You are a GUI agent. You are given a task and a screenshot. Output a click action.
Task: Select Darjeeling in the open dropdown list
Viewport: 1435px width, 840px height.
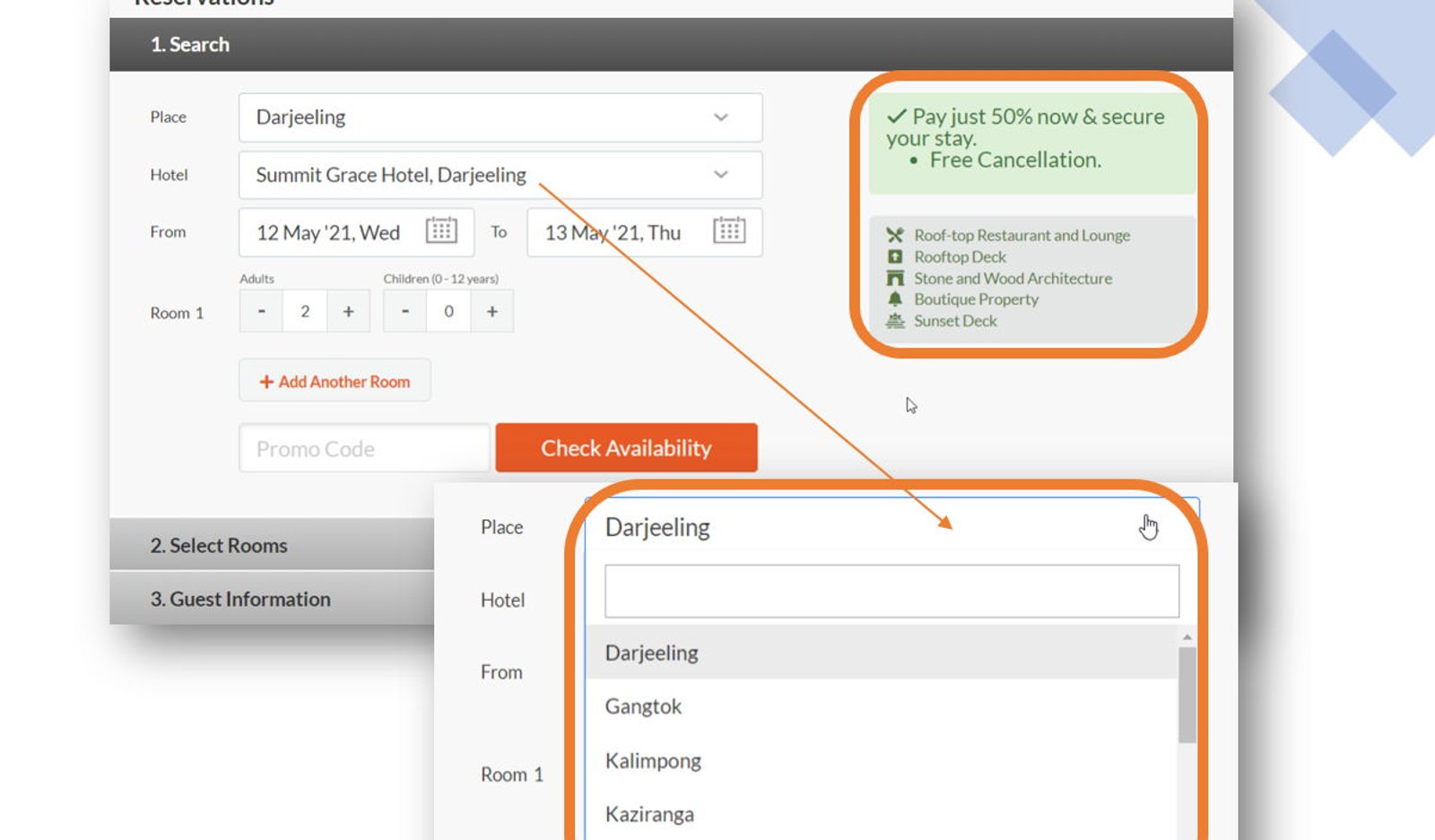[881, 653]
